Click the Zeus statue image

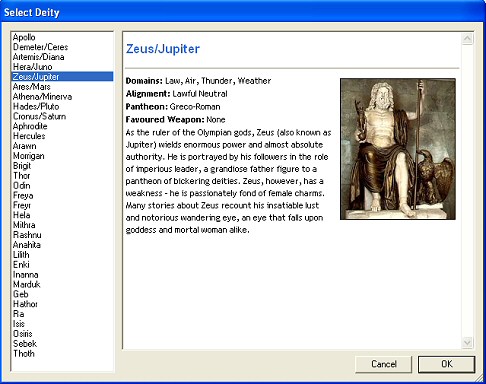pos(398,149)
